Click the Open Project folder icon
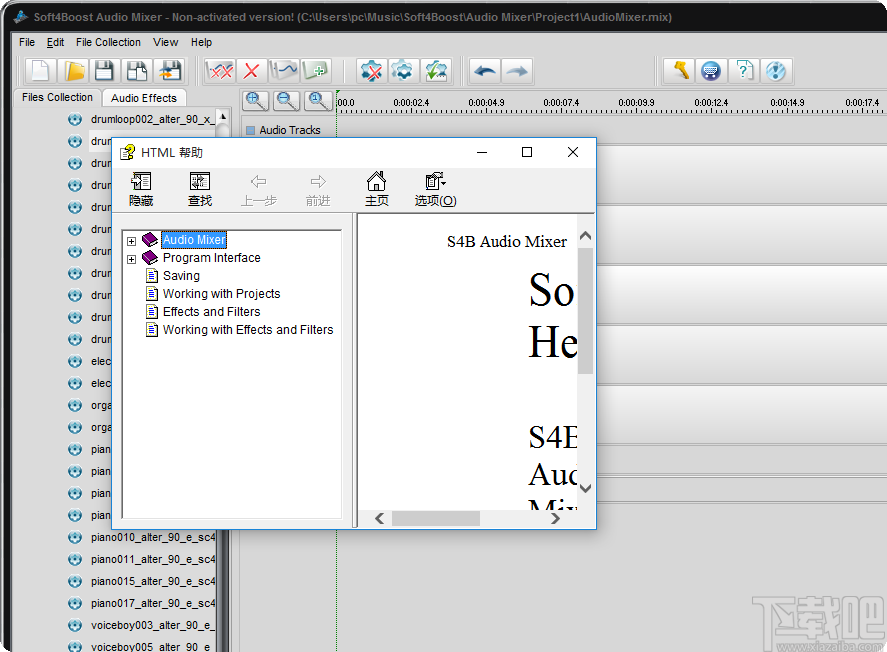 point(73,71)
